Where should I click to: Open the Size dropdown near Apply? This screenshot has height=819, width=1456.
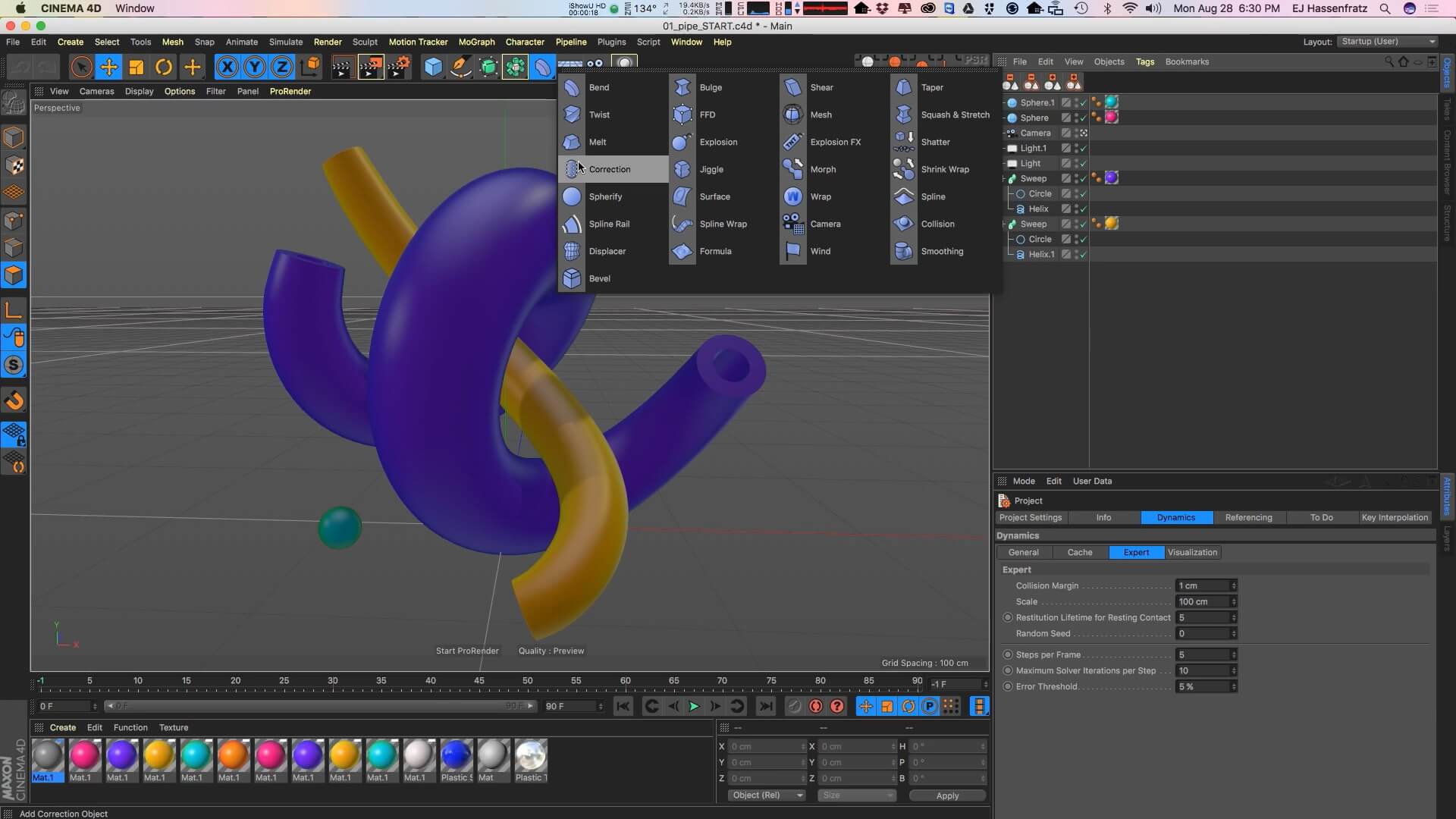[x=856, y=795]
